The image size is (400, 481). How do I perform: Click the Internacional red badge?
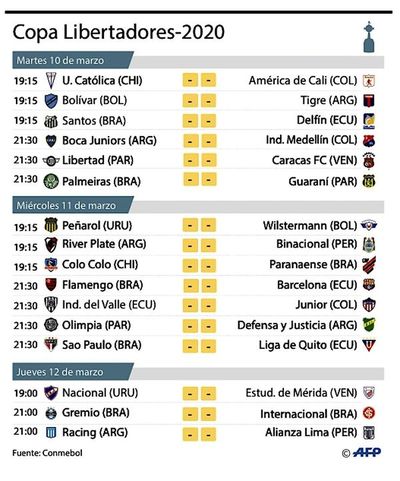pos(369,413)
